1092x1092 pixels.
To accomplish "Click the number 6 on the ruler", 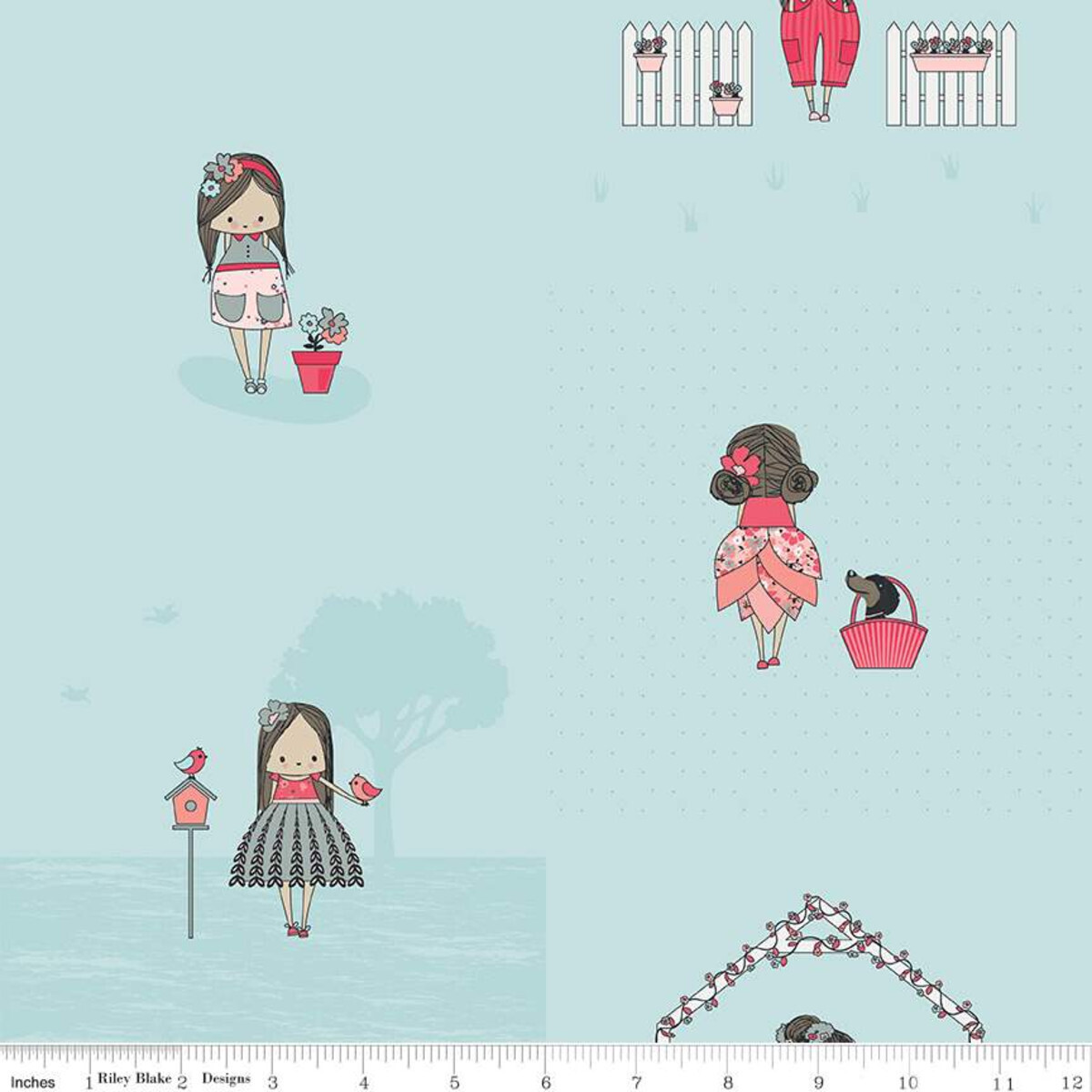I will [x=545, y=1083].
